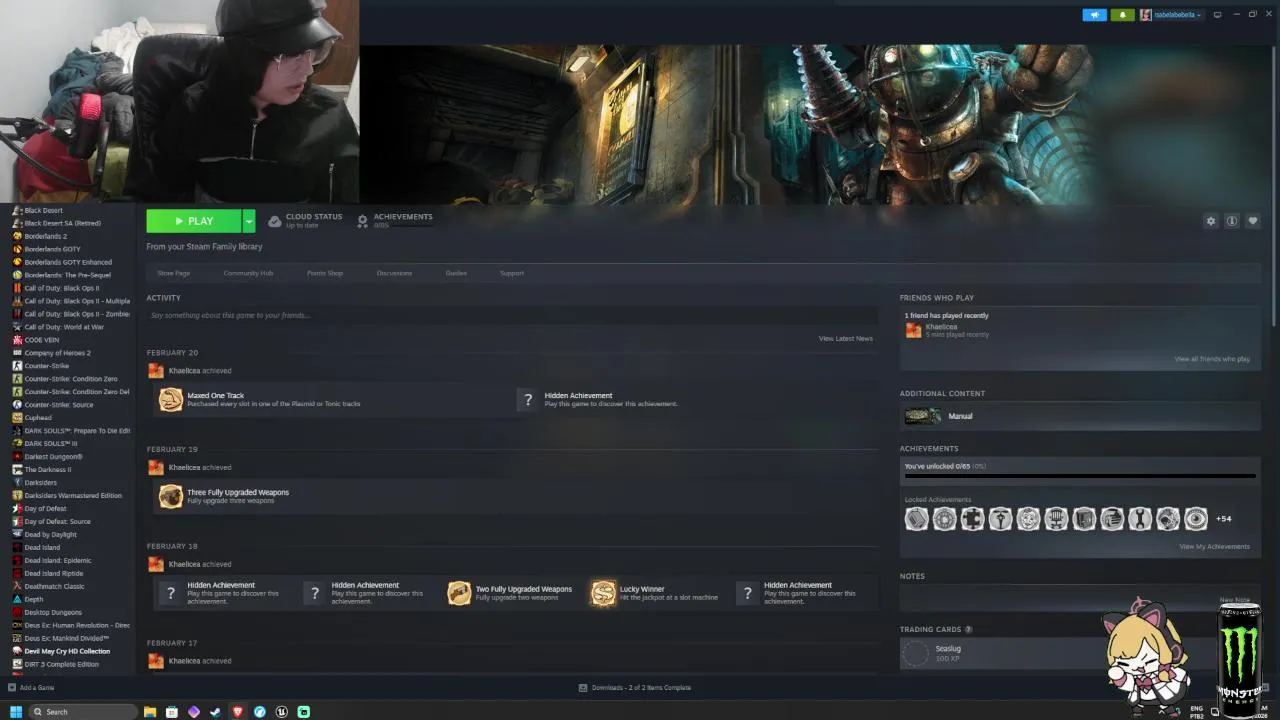Open the Store Page tab
The width and height of the screenshot is (1280, 720).
(x=173, y=273)
